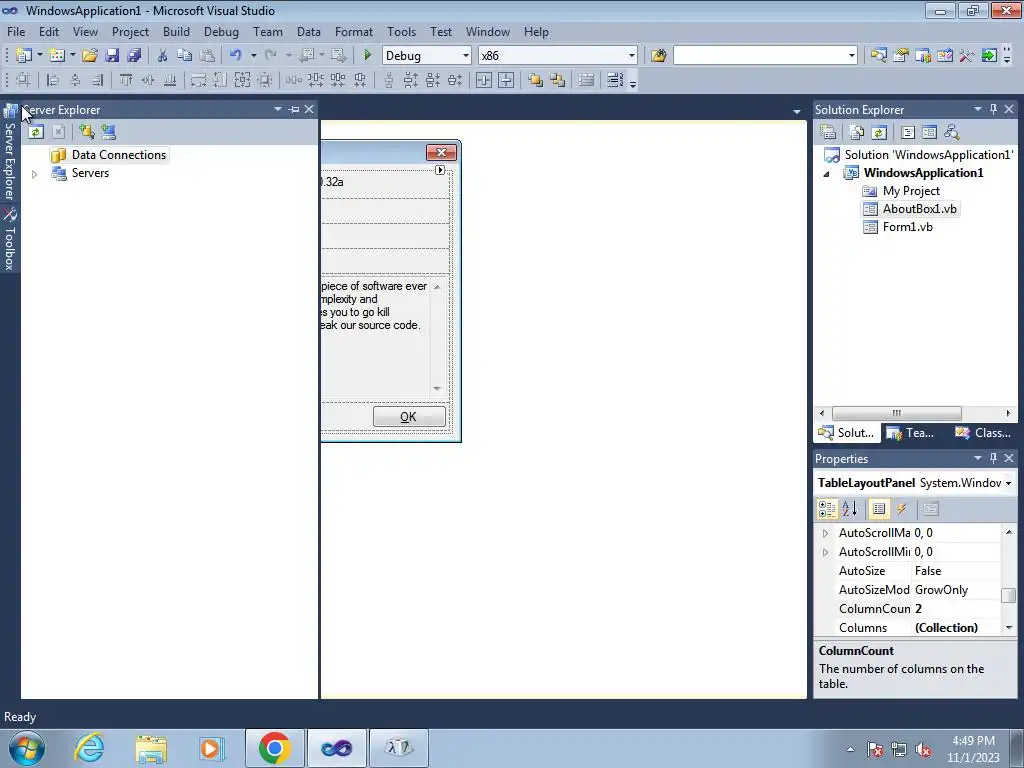Image resolution: width=1024 pixels, height=768 pixels.
Task: Cut selection using the scissors icon
Action: point(163,56)
